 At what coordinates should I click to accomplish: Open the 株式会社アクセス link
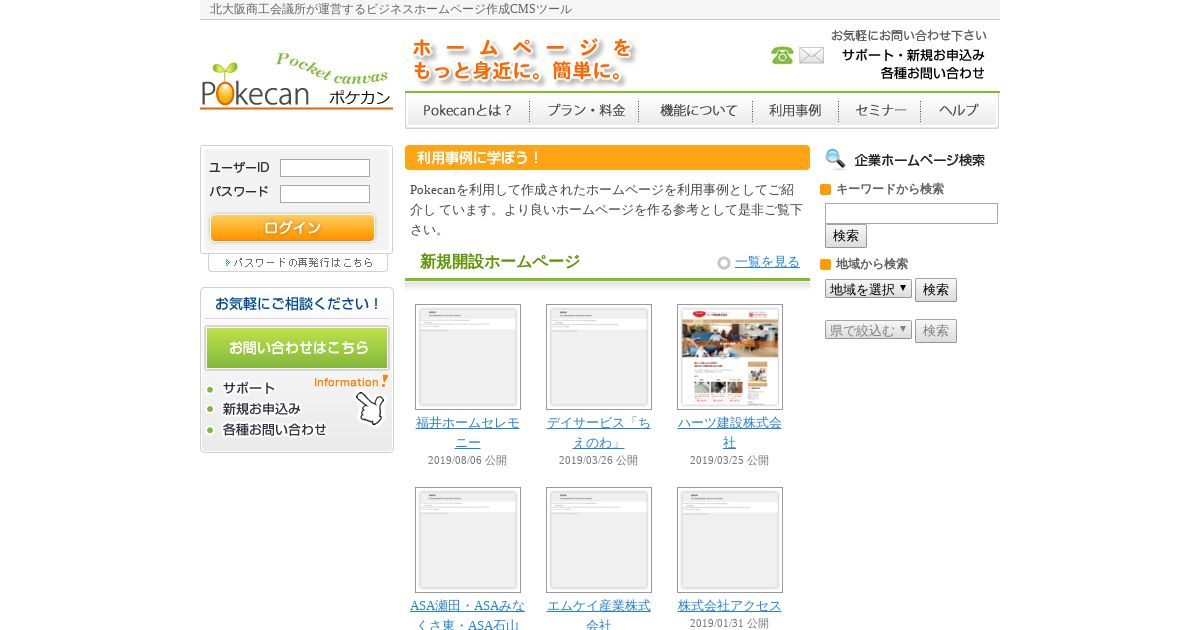click(730, 605)
